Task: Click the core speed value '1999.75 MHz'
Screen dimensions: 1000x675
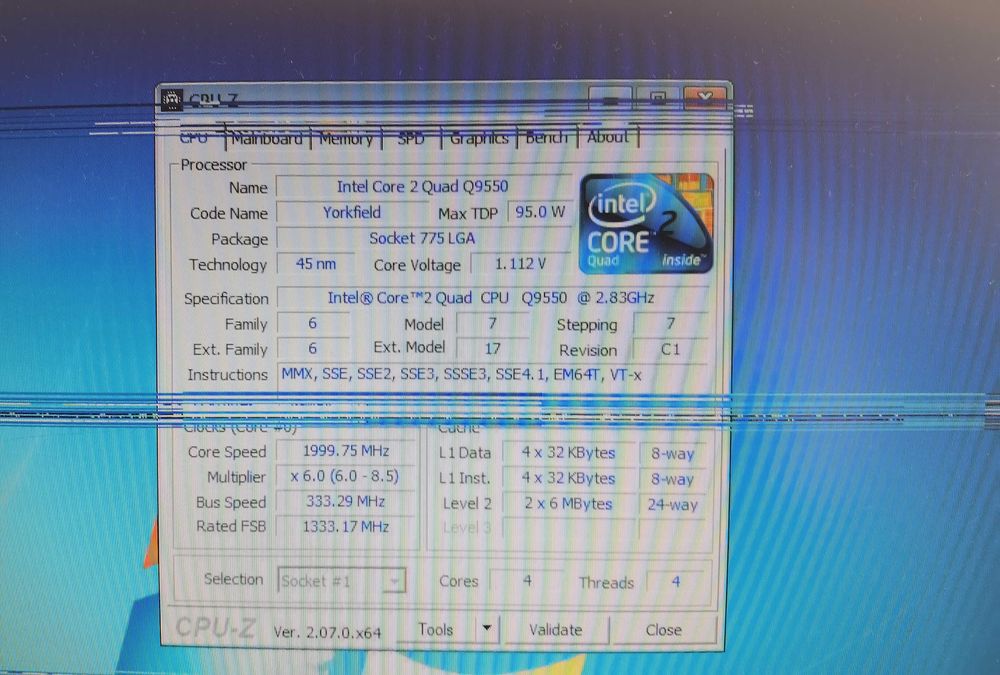Action: pyautogui.click(x=346, y=451)
